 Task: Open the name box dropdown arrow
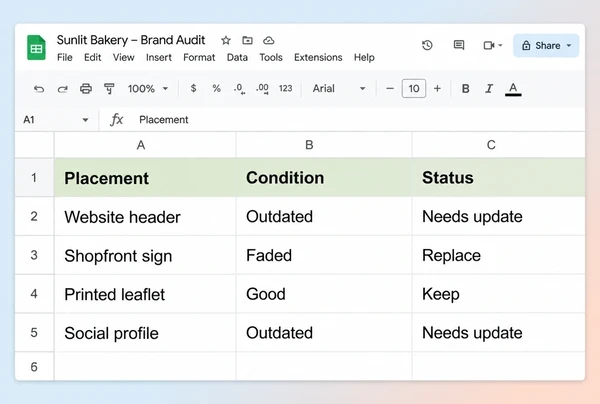pos(85,120)
